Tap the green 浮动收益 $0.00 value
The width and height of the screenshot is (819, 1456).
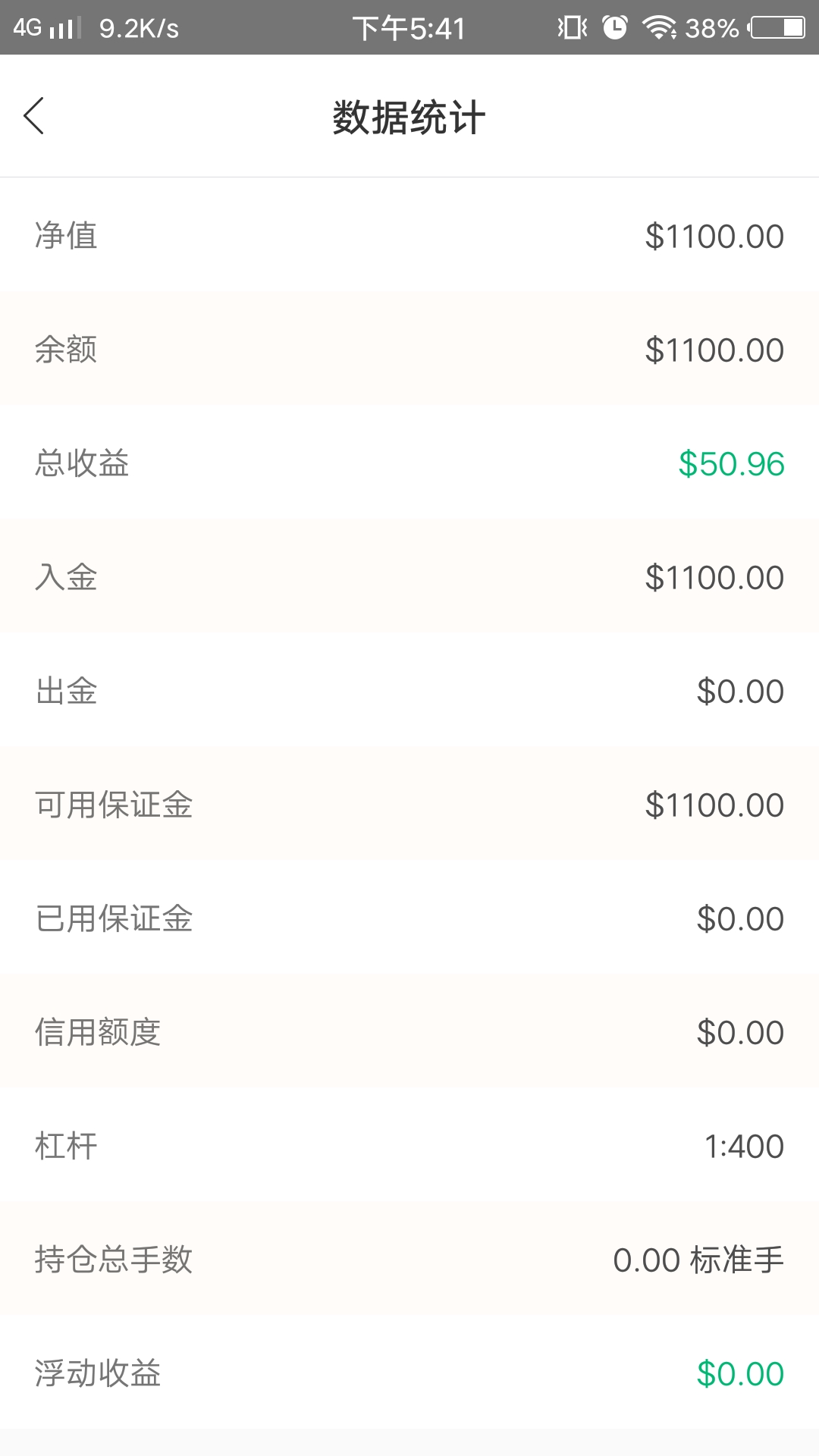tap(740, 1374)
